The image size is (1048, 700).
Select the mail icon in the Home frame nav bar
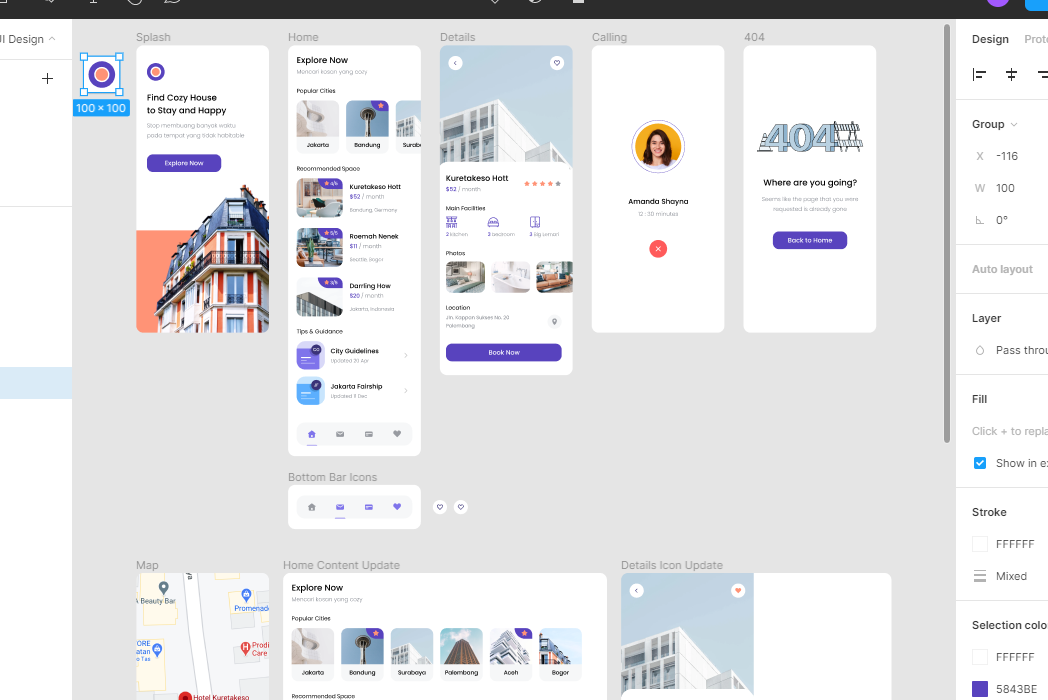coord(340,434)
